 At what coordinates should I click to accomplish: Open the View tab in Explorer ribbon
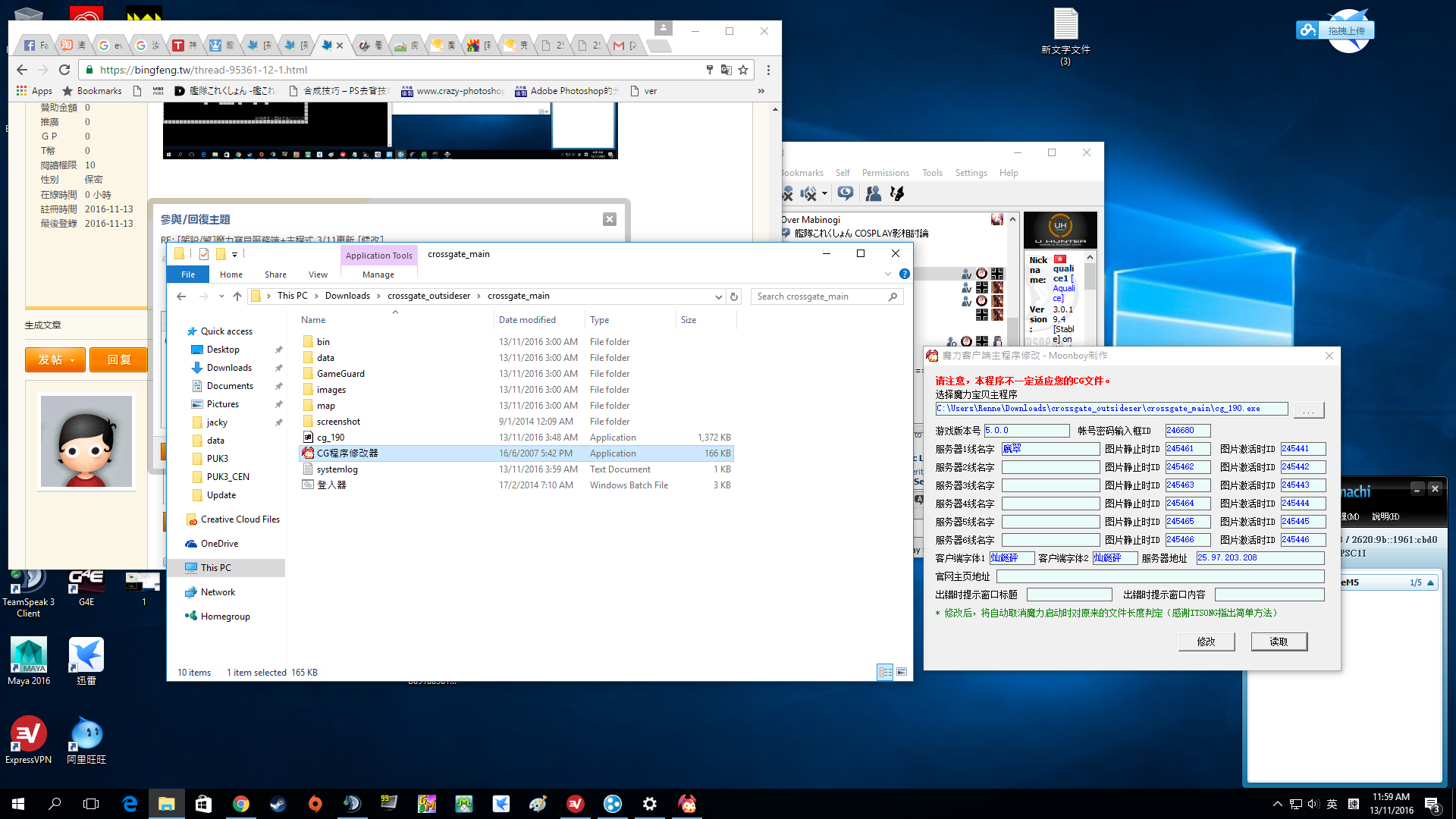tap(318, 275)
